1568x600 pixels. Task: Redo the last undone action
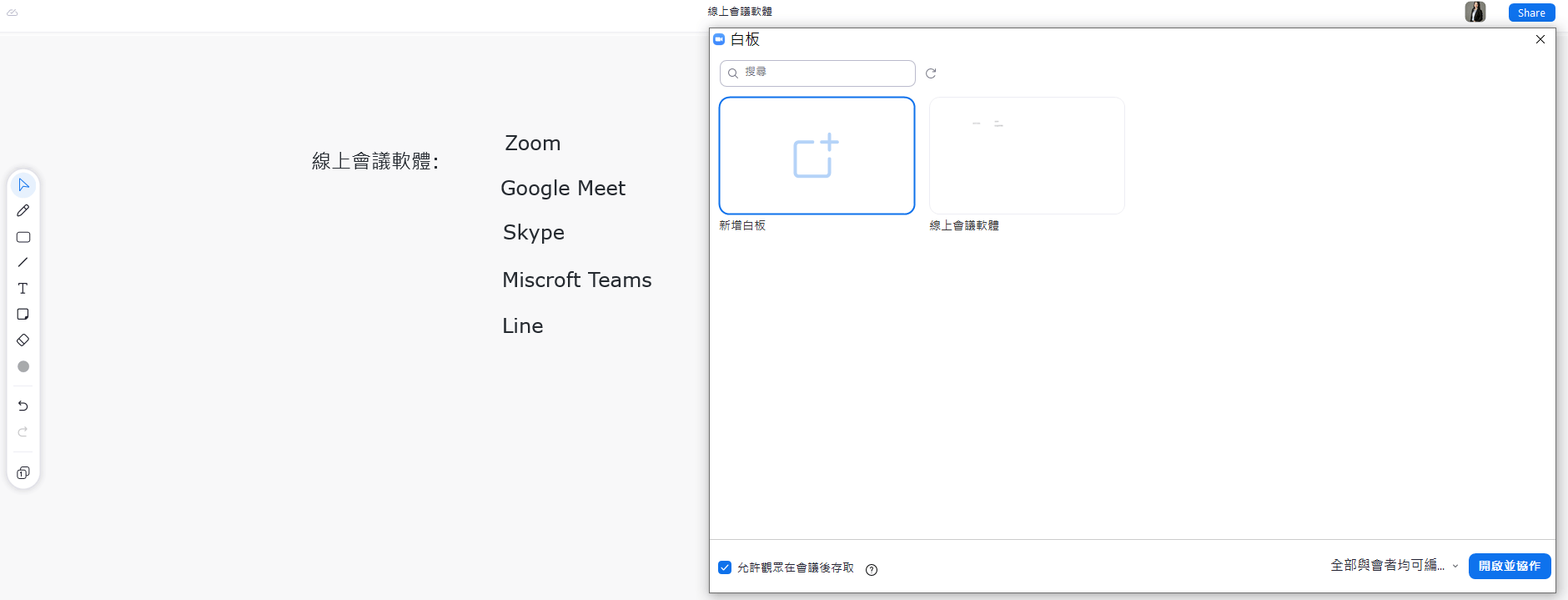click(x=23, y=432)
